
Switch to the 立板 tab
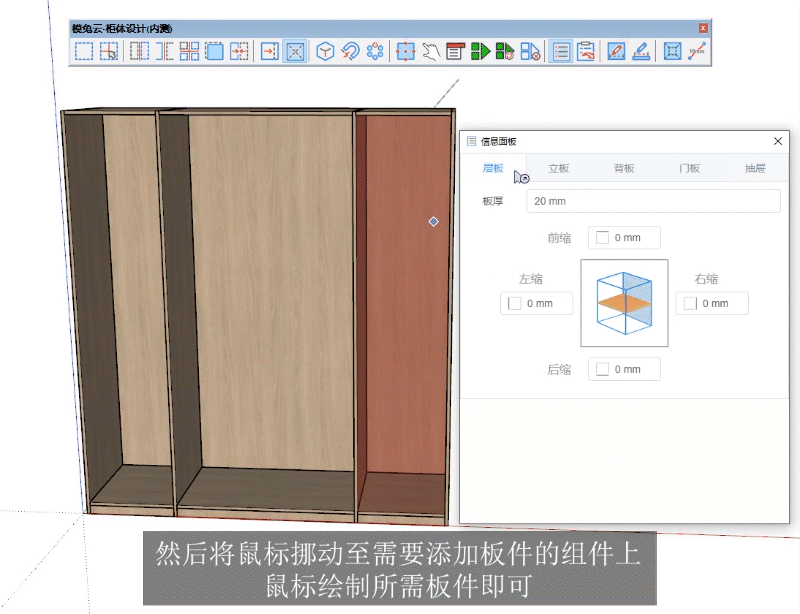point(559,168)
